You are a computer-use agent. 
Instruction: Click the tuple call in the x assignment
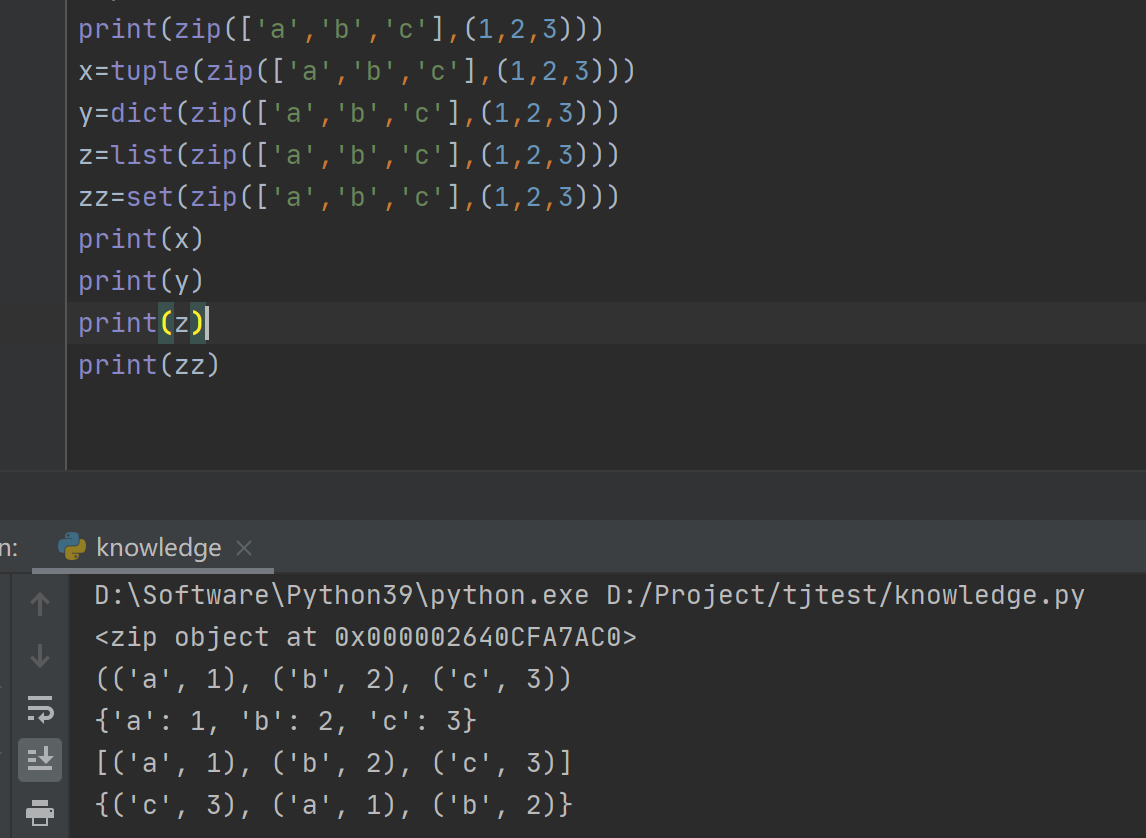[x=150, y=70]
